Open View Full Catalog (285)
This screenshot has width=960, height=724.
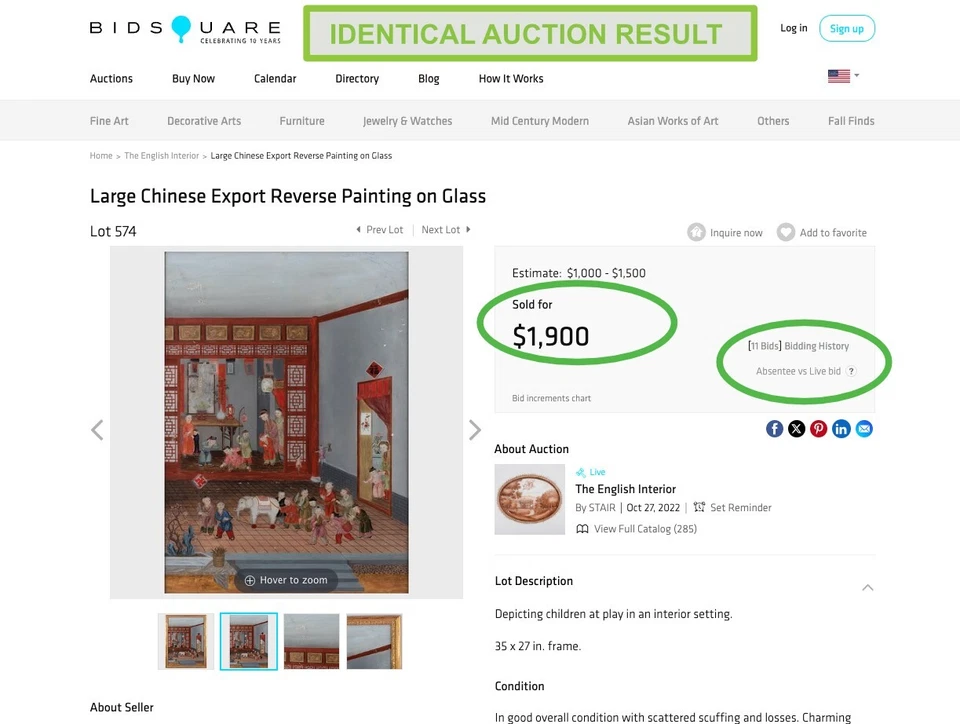(644, 529)
